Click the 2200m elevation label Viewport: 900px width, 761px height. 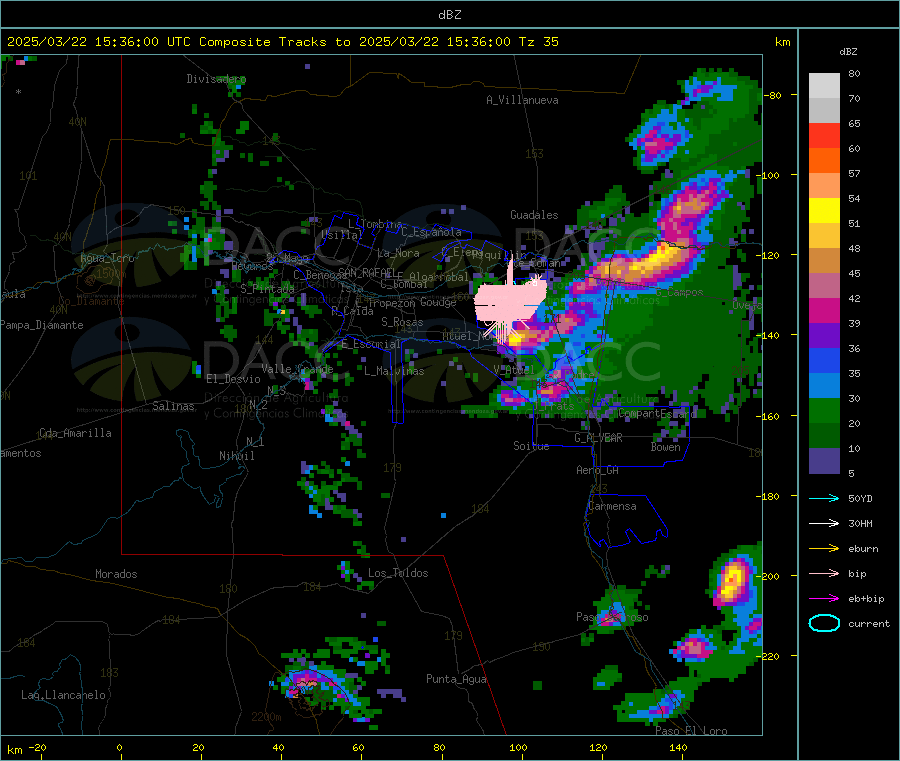(x=266, y=717)
